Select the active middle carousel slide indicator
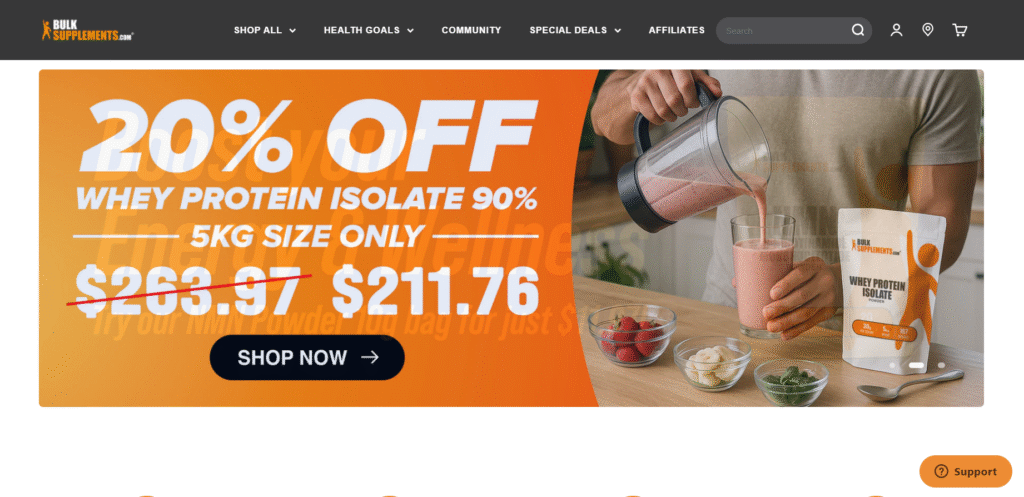This screenshot has height=497, width=1024. (x=917, y=365)
